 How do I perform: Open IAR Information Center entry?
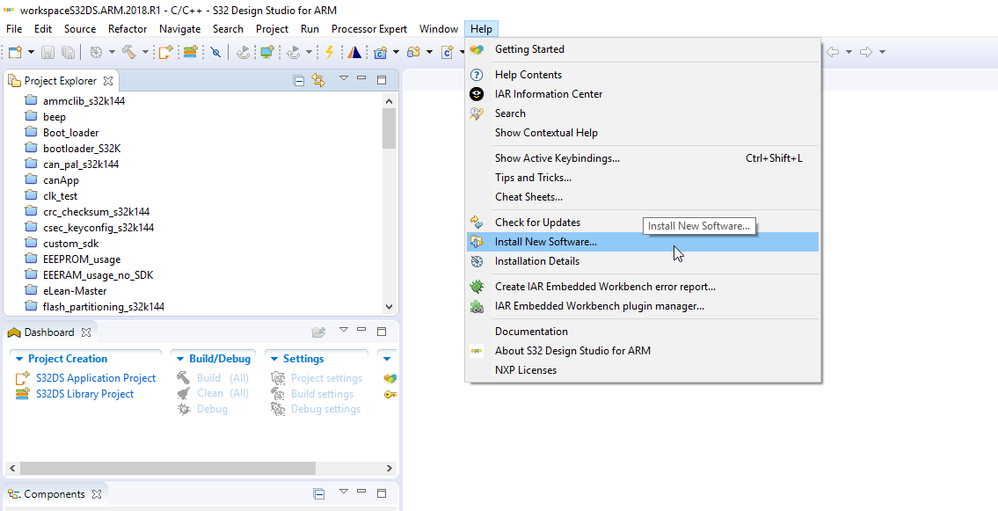point(642,94)
